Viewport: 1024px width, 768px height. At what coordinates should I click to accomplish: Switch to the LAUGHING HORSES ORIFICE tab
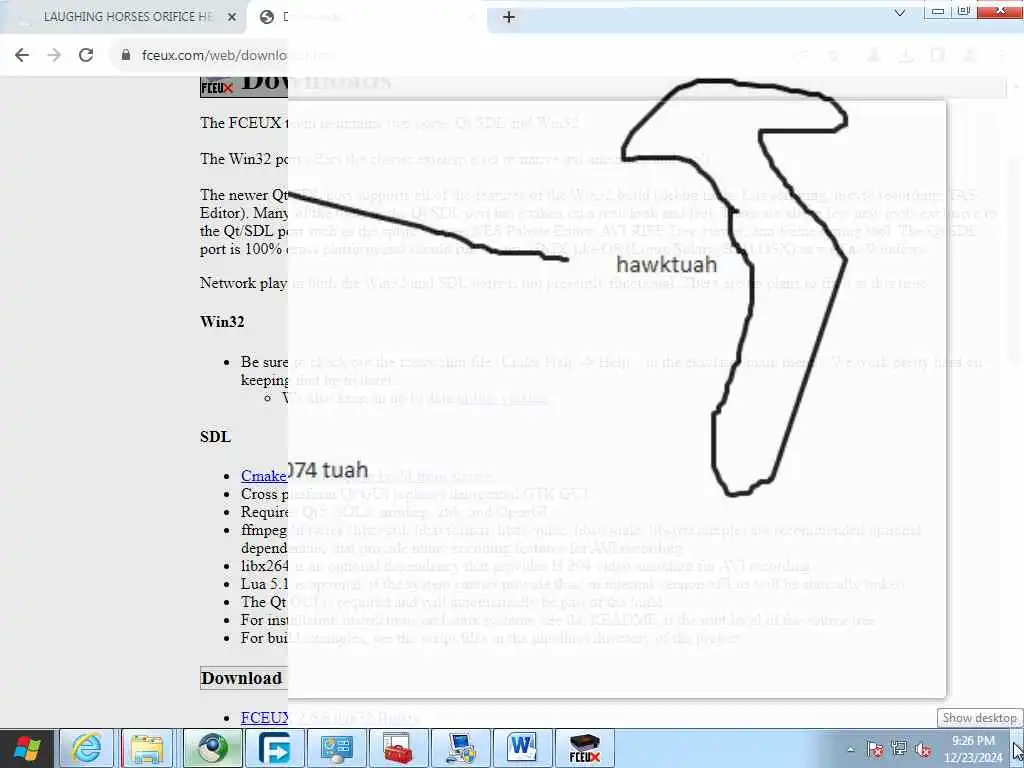point(127,17)
